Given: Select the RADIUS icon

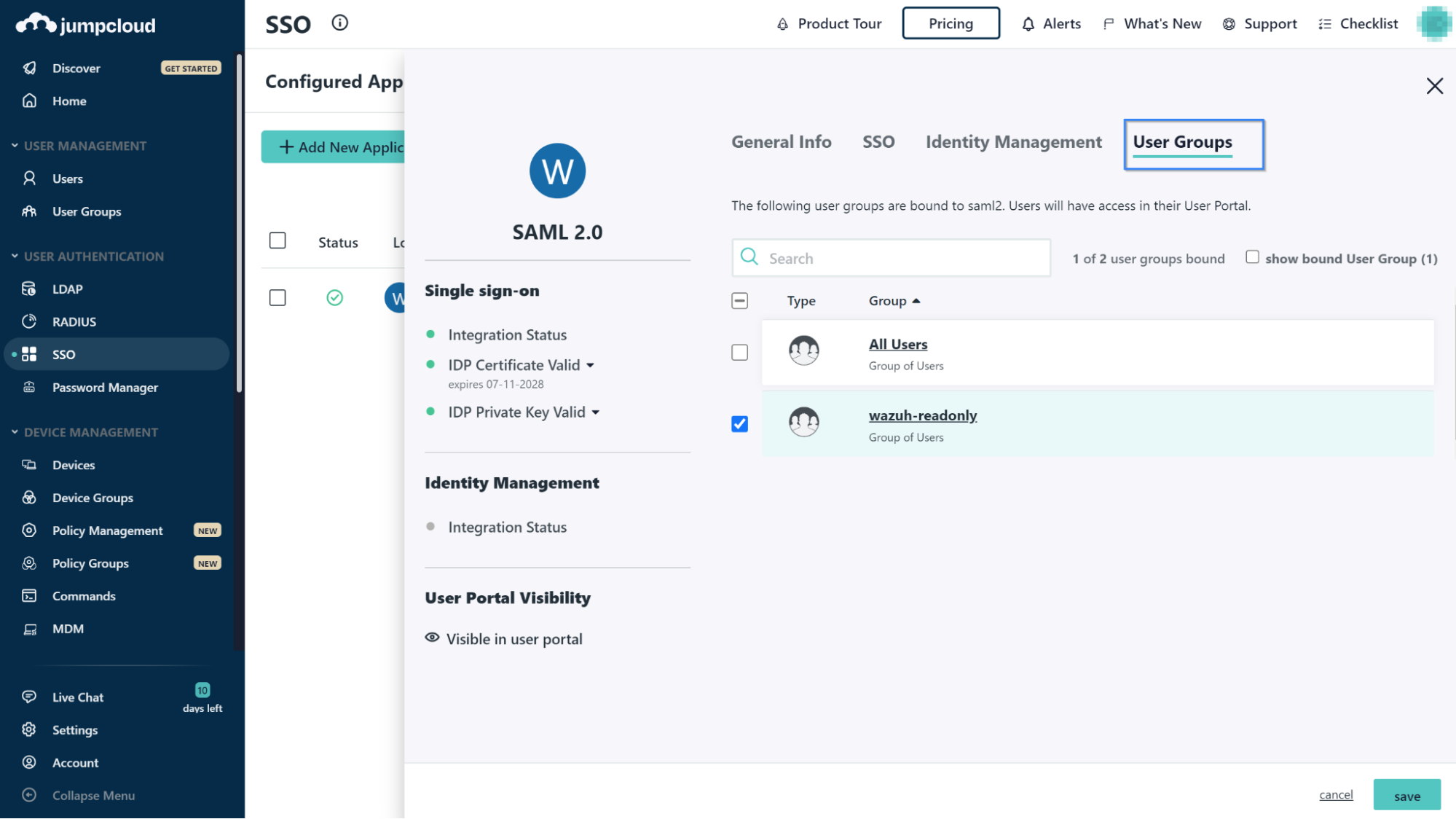Looking at the screenshot, I should tap(29, 321).
